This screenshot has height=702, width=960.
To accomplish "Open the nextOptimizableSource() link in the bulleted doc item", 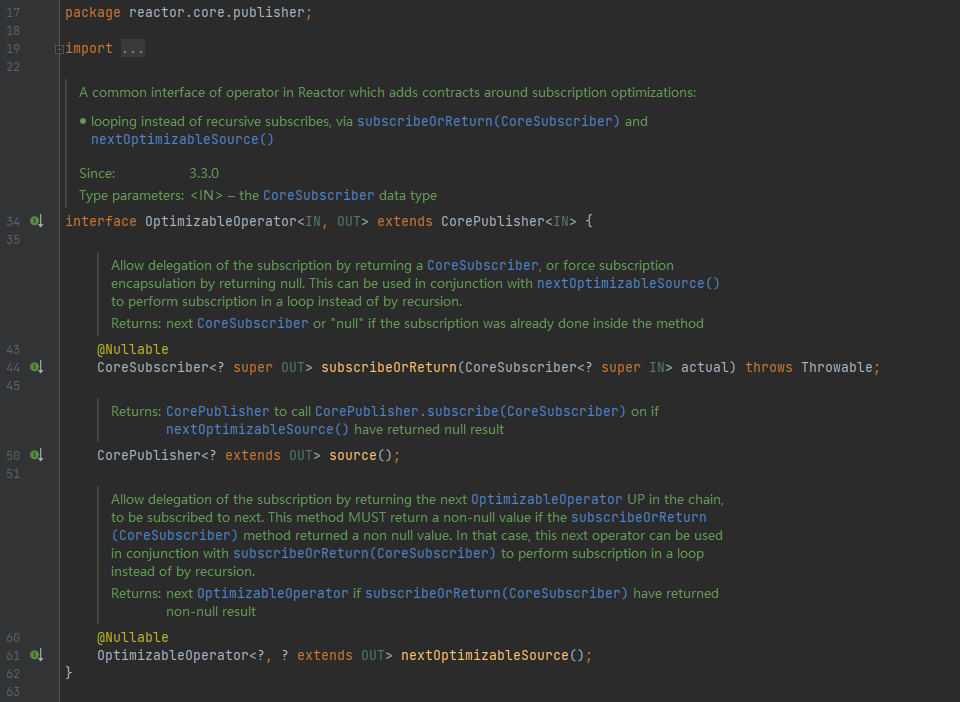I will point(182,139).
